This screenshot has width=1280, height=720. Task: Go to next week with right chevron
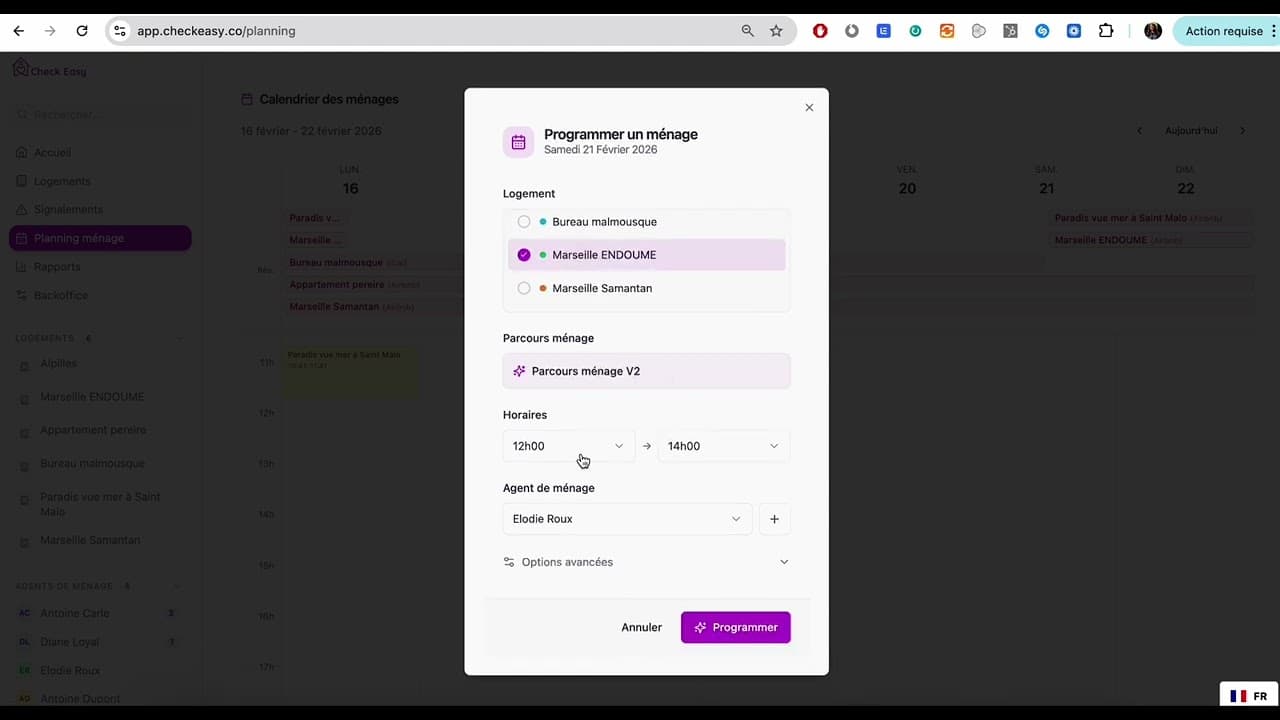1243,131
